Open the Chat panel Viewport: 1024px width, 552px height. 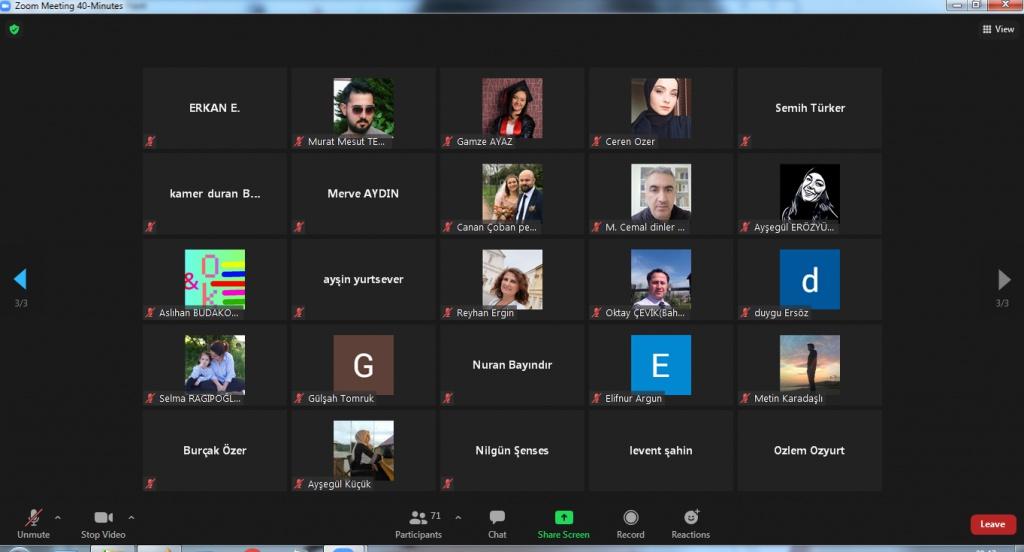tap(497, 523)
